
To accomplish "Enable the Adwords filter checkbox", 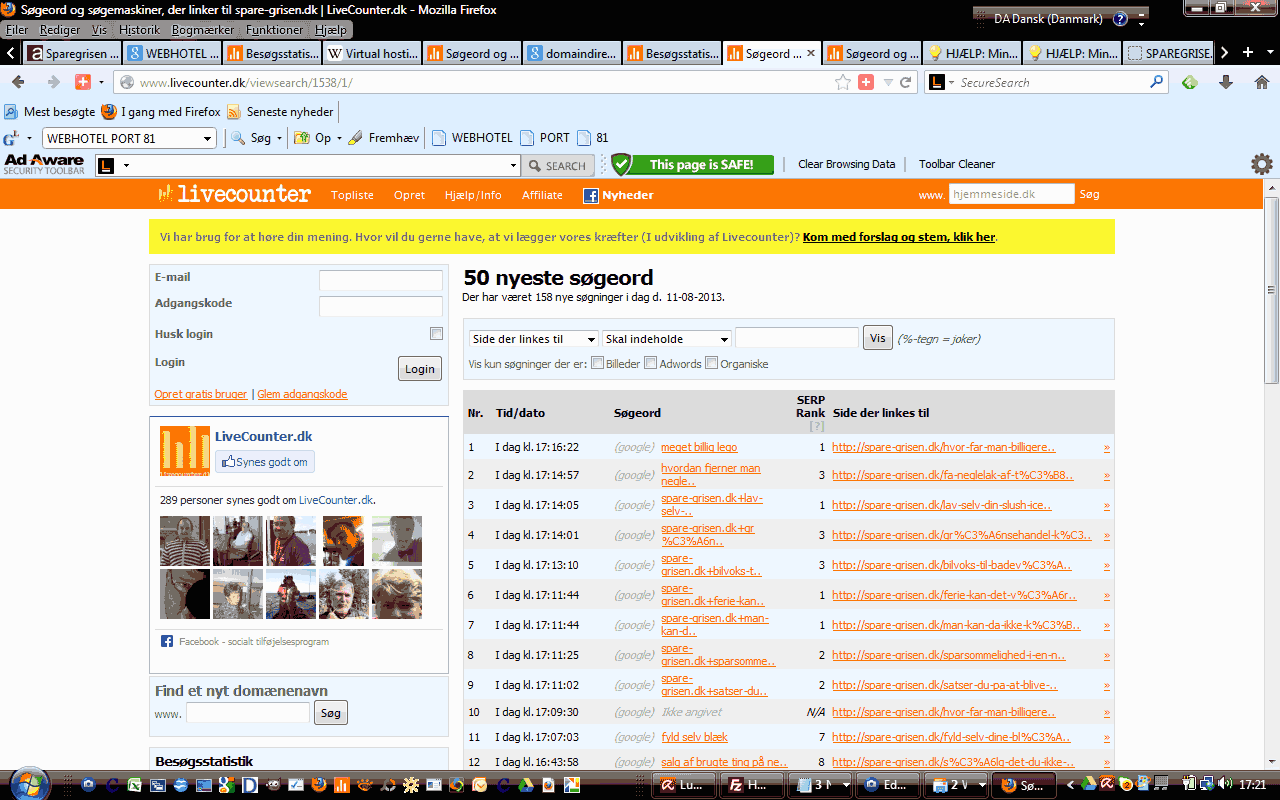I will (650, 363).
